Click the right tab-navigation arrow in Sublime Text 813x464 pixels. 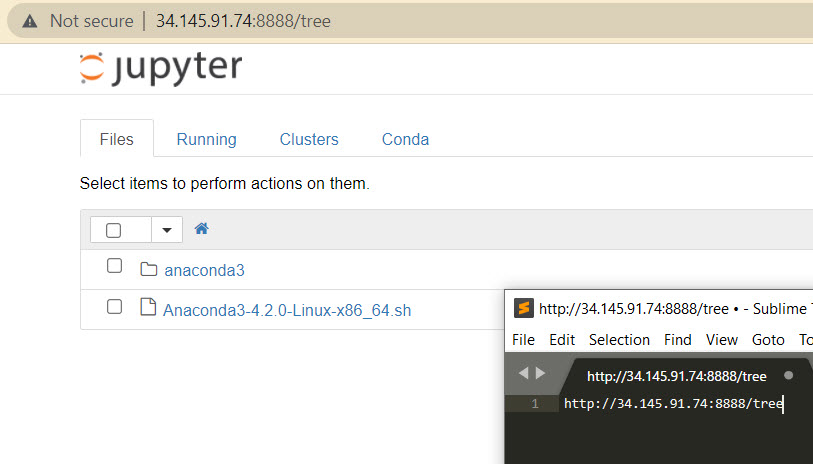(540, 373)
